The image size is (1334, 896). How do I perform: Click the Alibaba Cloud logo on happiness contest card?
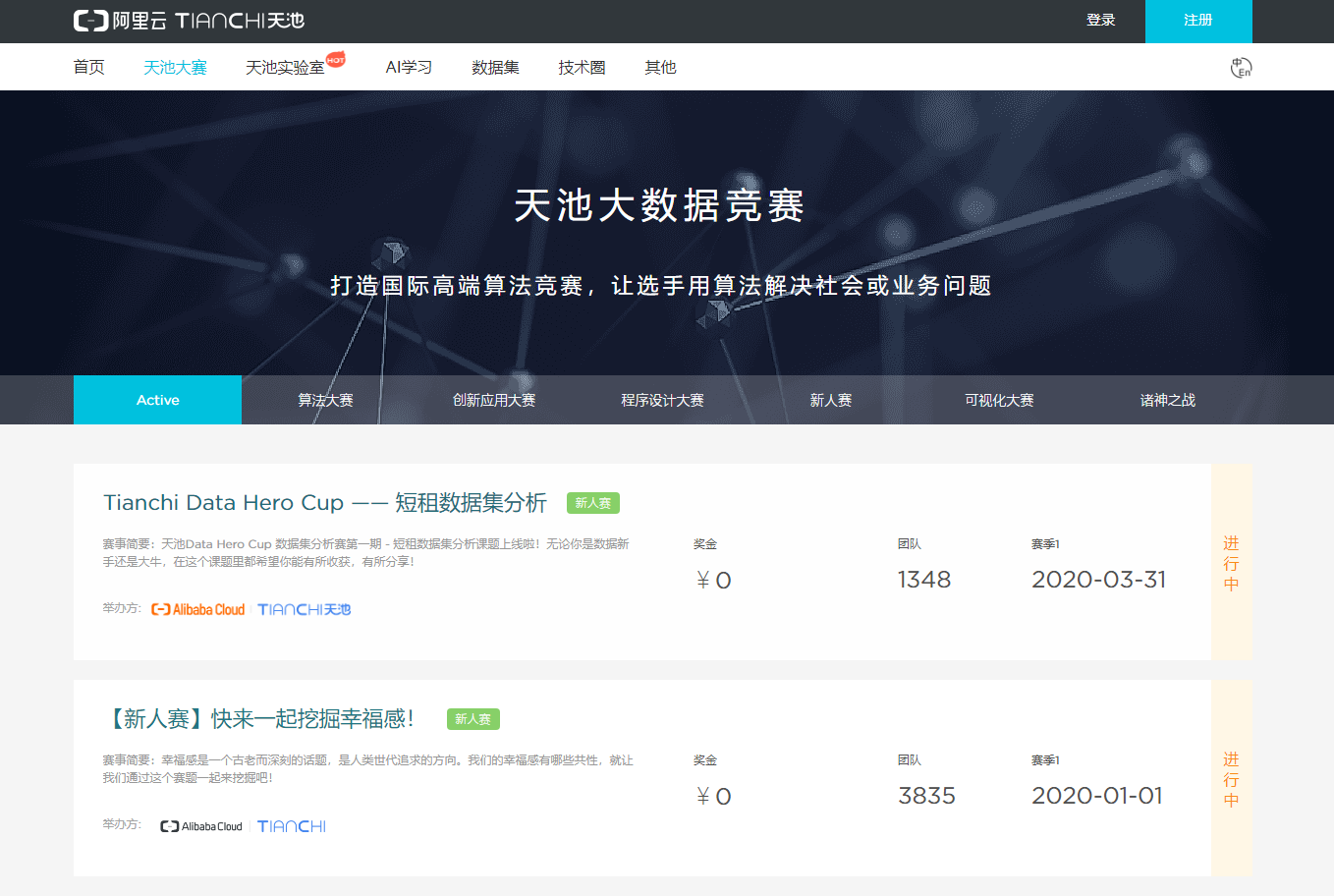(200, 825)
